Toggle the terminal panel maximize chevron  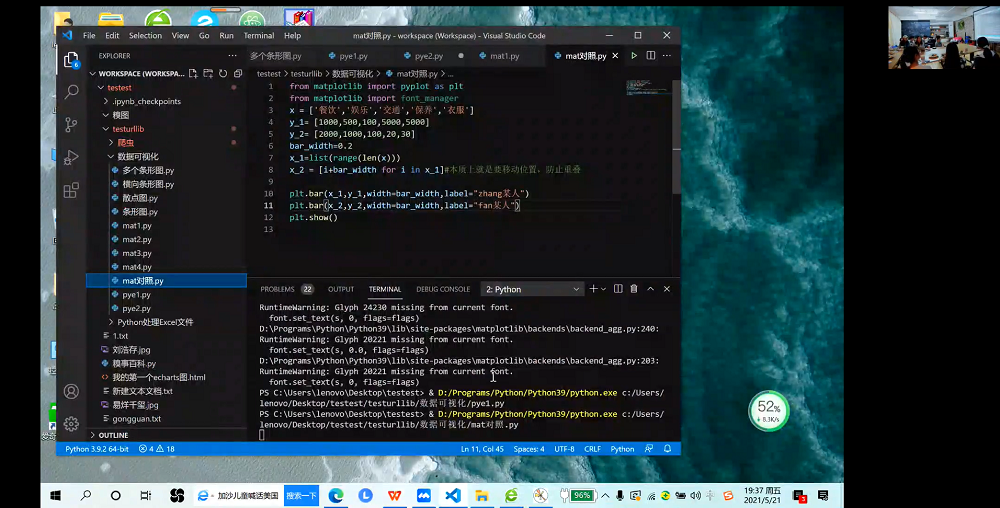point(651,289)
